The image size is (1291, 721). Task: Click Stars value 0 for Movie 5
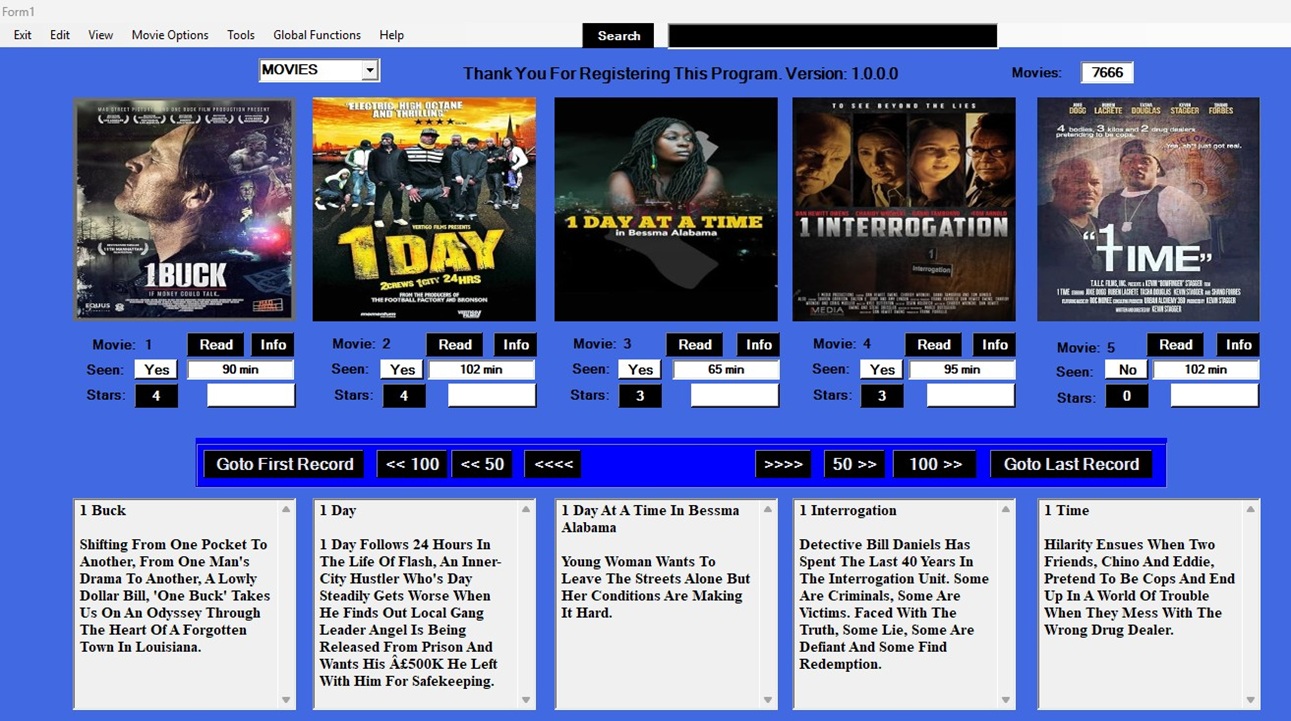click(x=1127, y=396)
